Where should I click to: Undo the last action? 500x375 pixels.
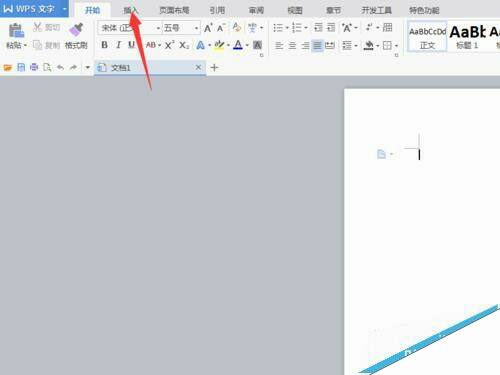[60, 68]
